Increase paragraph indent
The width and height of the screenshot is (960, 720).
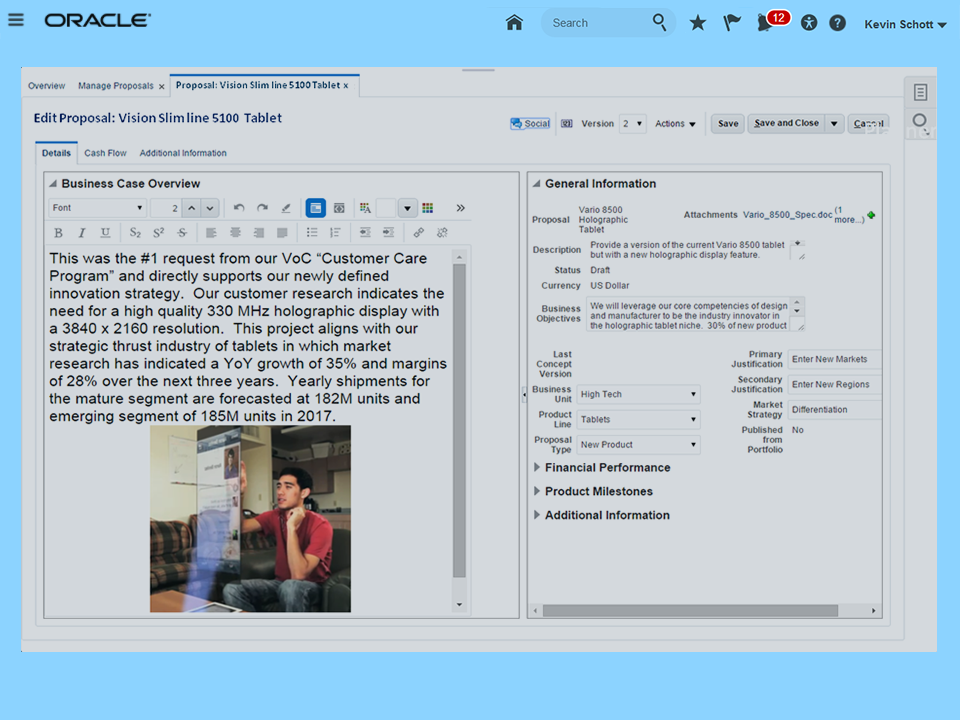click(388, 233)
